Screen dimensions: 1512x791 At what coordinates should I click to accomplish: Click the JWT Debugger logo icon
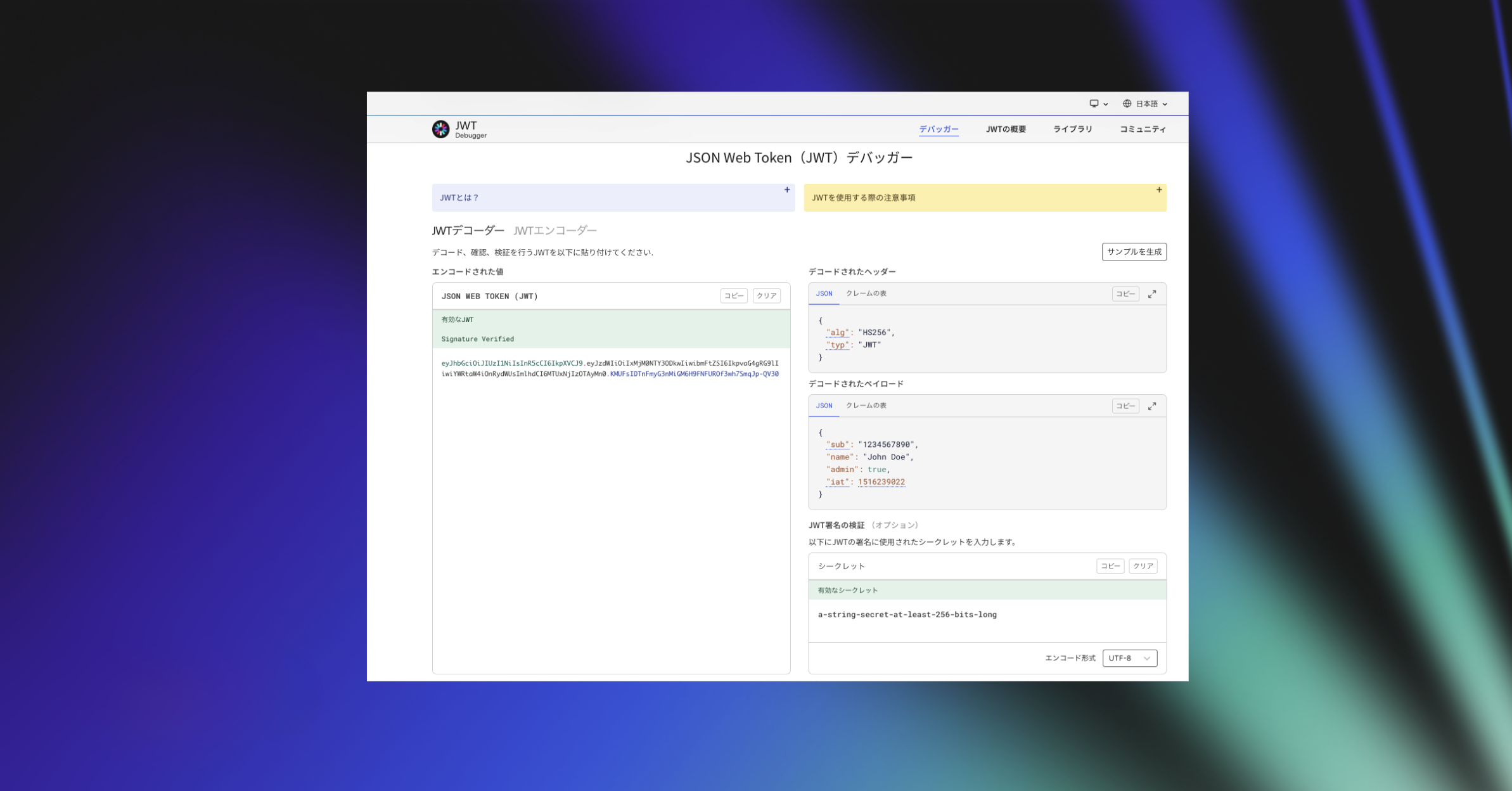[x=440, y=129]
